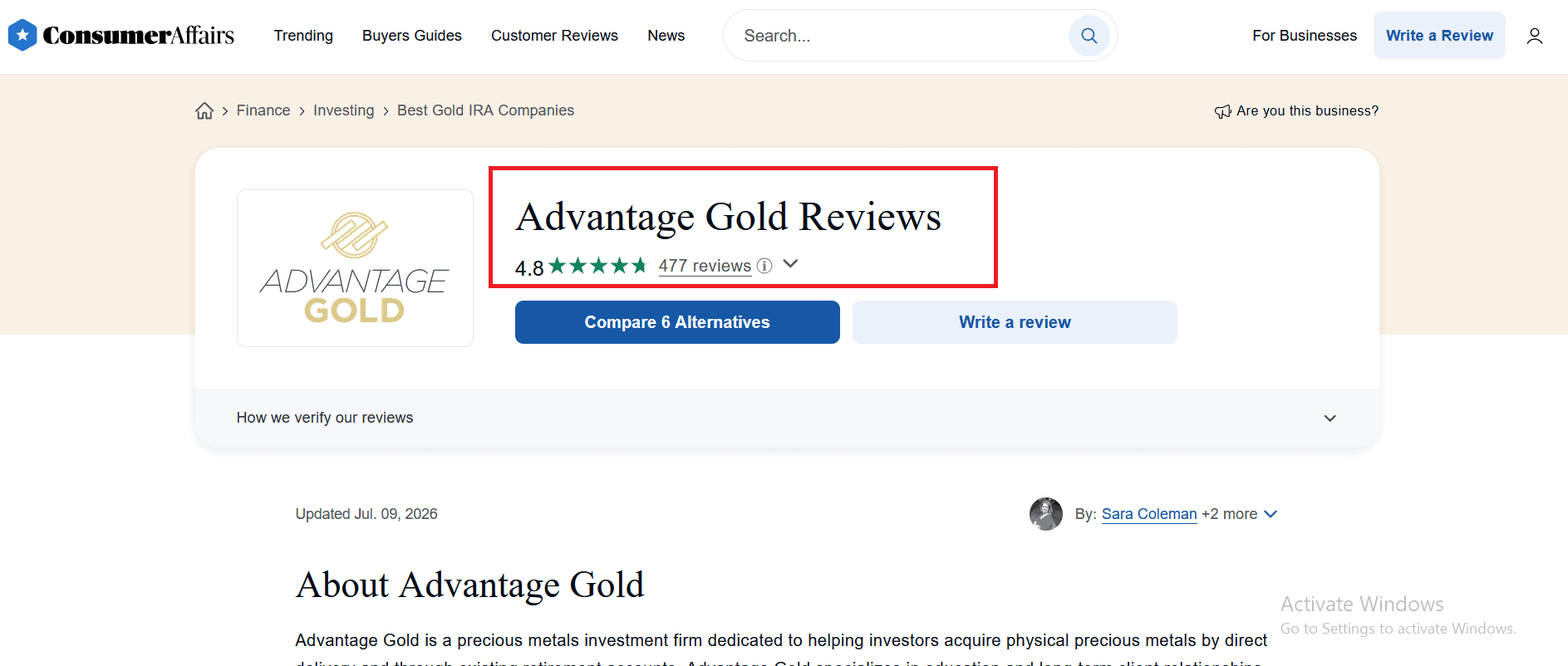Expand How we verify our reviews
1568x666 pixels.
(x=787, y=418)
